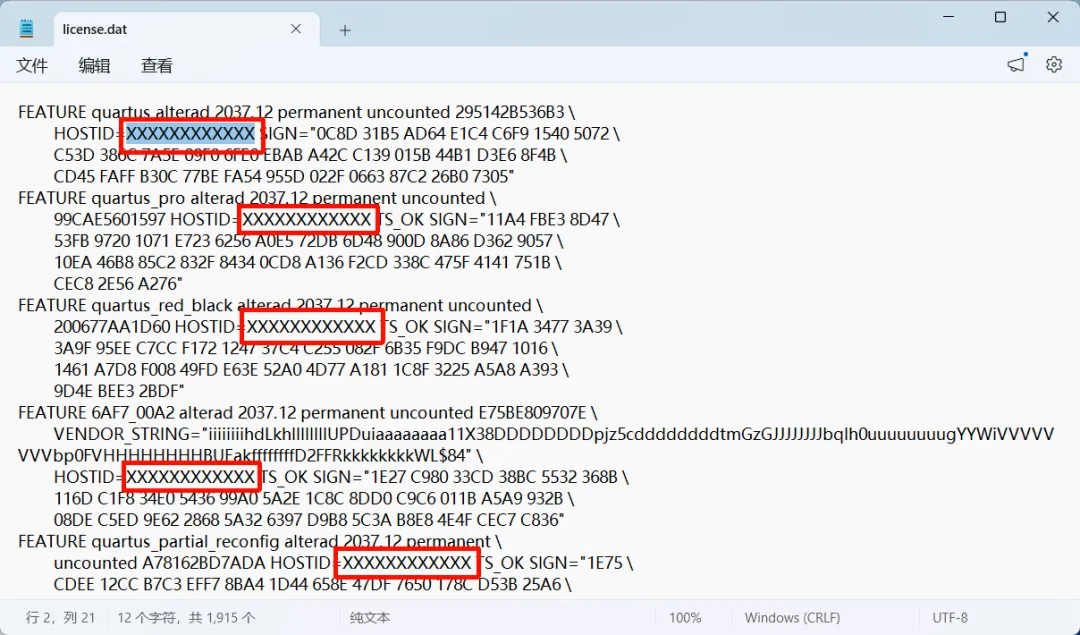
Task: Click "99CAE5601597" key text
Action: coord(110,220)
